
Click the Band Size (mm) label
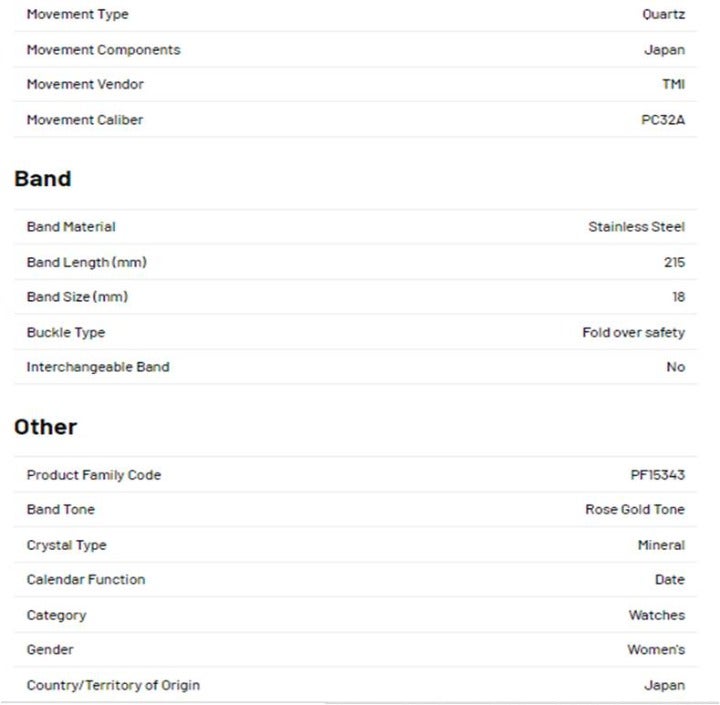(77, 297)
